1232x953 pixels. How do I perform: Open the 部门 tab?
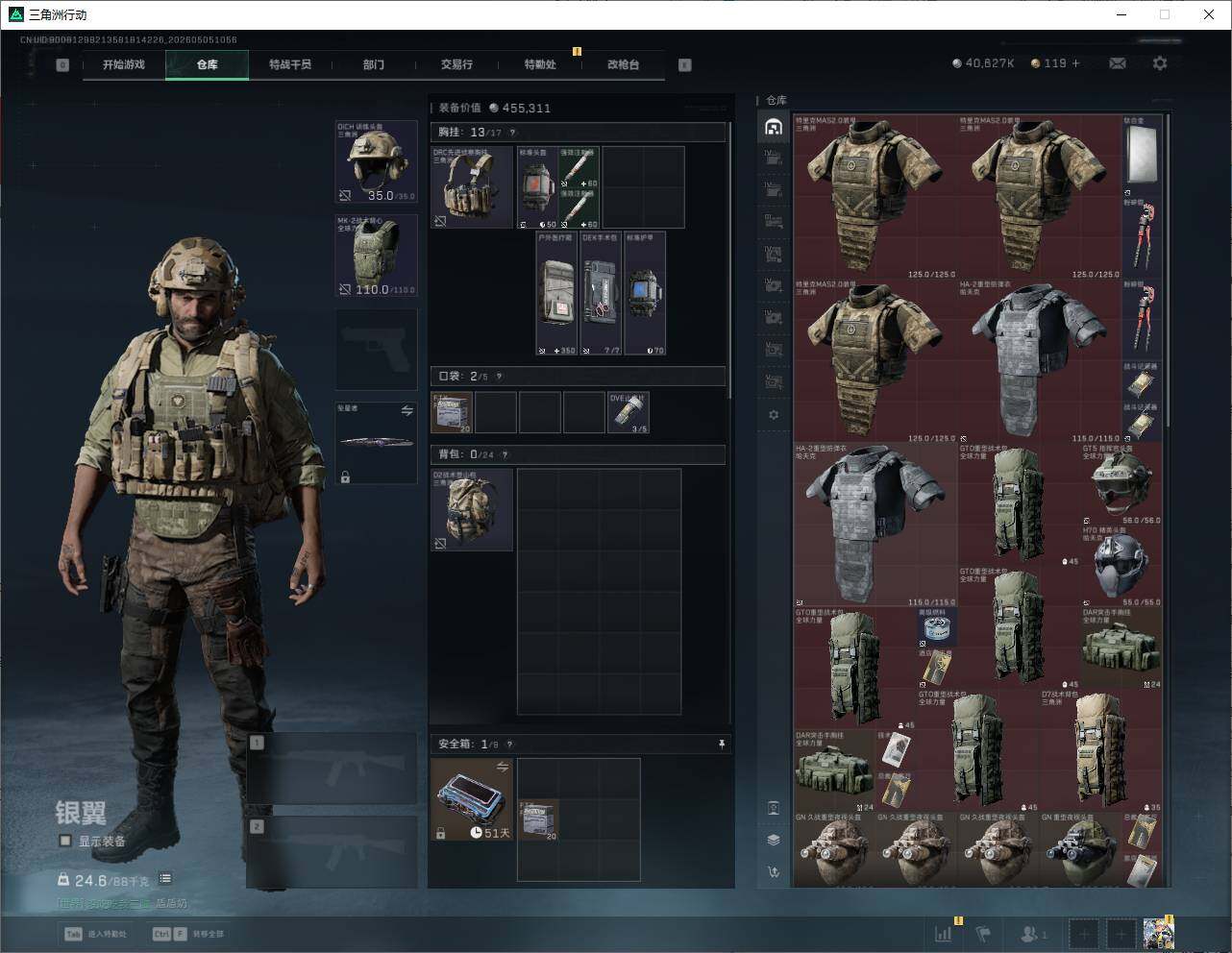(374, 64)
